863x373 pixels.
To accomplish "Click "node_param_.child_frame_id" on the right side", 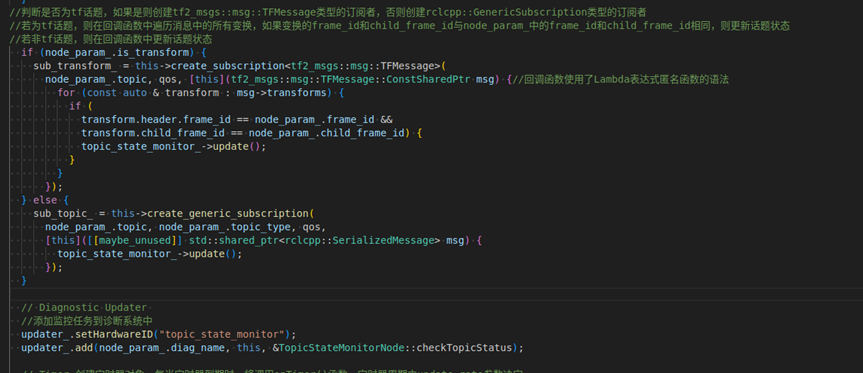I will pos(326,133).
